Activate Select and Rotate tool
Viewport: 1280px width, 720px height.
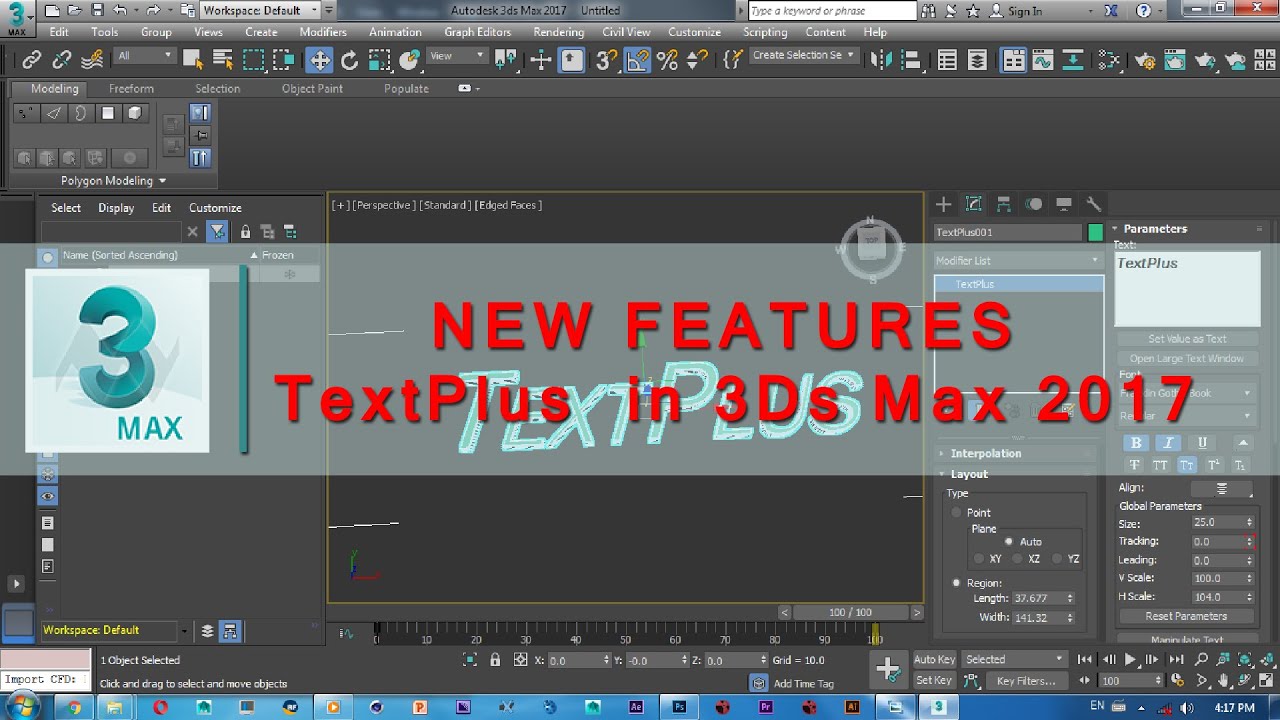(x=349, y=60)
